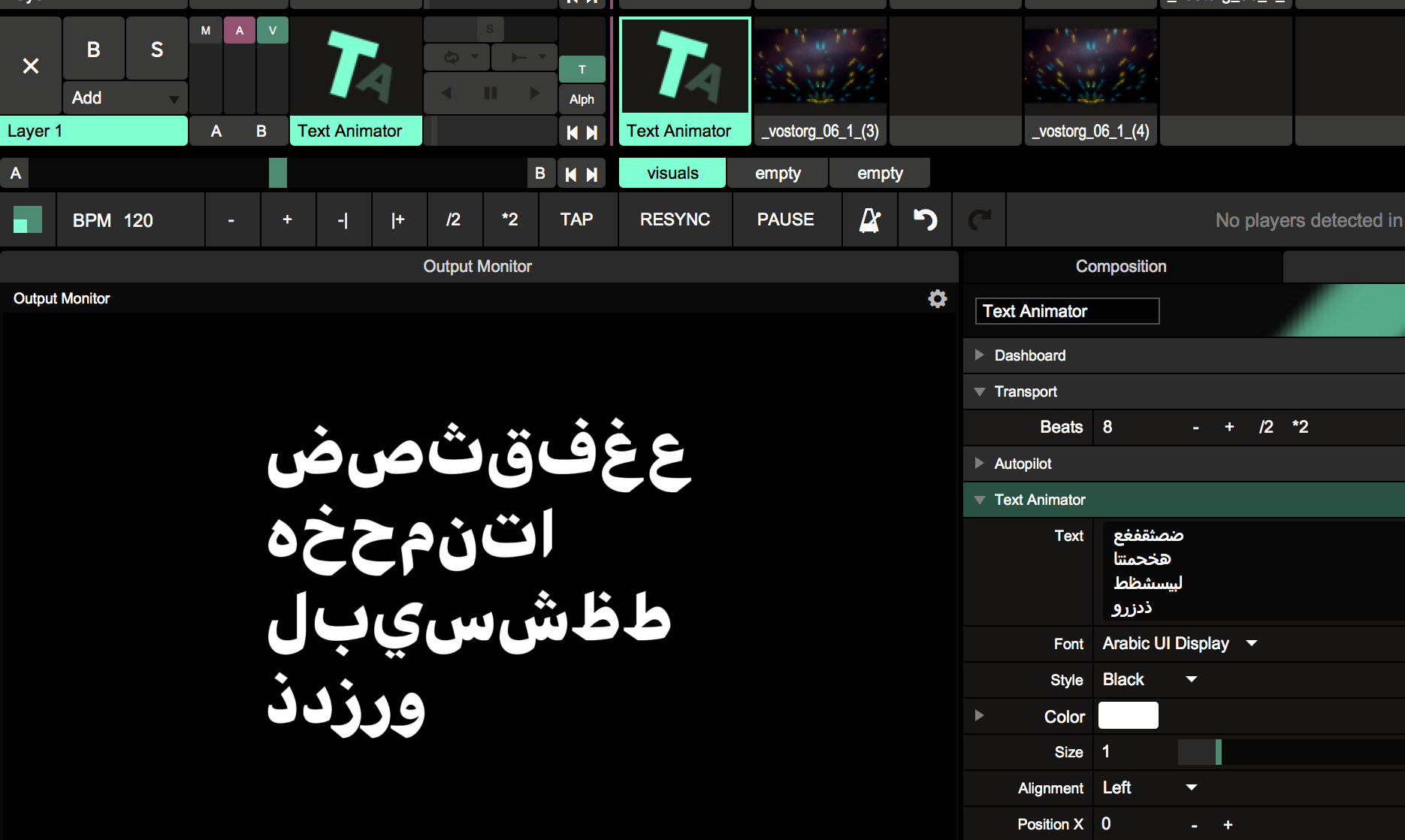The width and height of the screenshot is (1405, 840).
Task: Open Output Monitor settings gear
Action: (937, 299)
